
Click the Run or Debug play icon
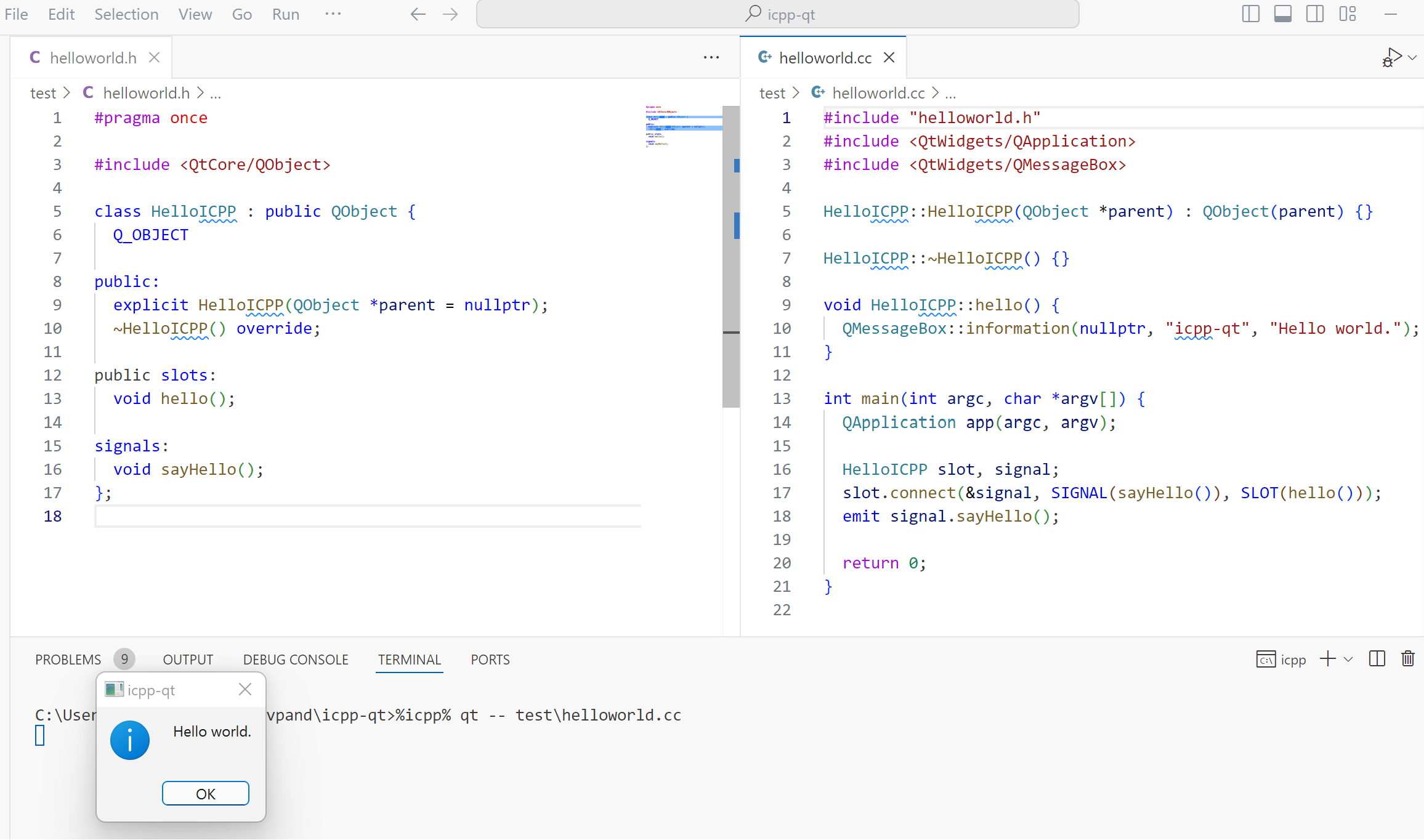click(1392, 57)
